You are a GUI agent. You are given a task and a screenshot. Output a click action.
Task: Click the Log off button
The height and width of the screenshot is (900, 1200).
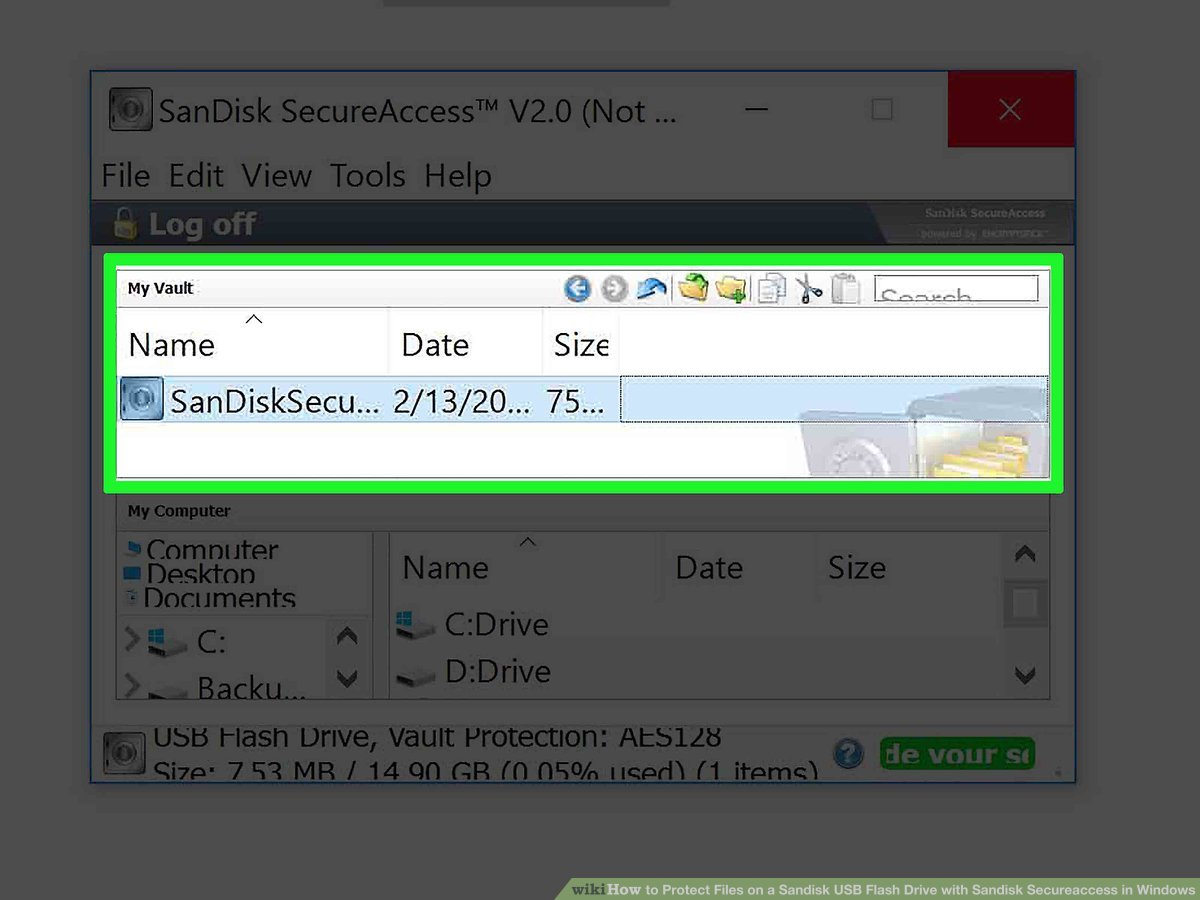[185, 224]
